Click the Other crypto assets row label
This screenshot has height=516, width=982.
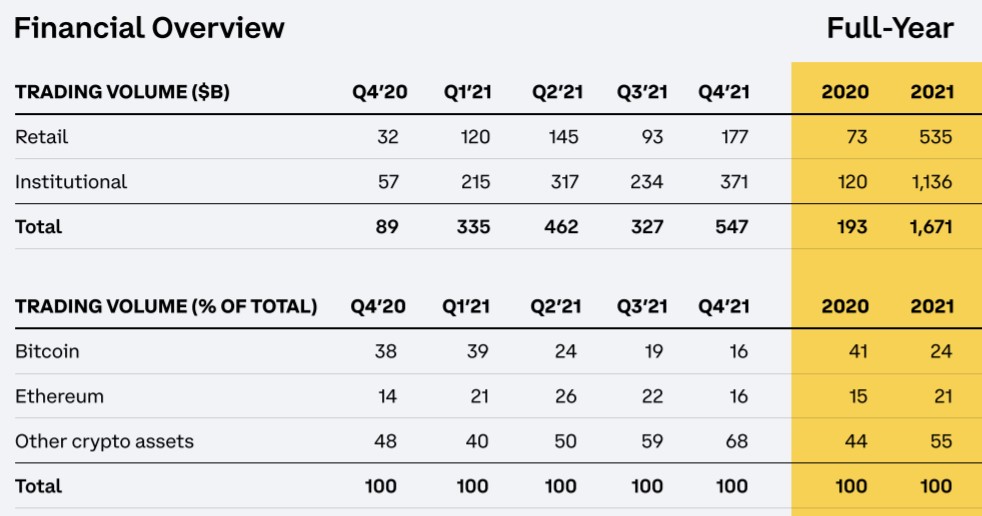point(104,441)
